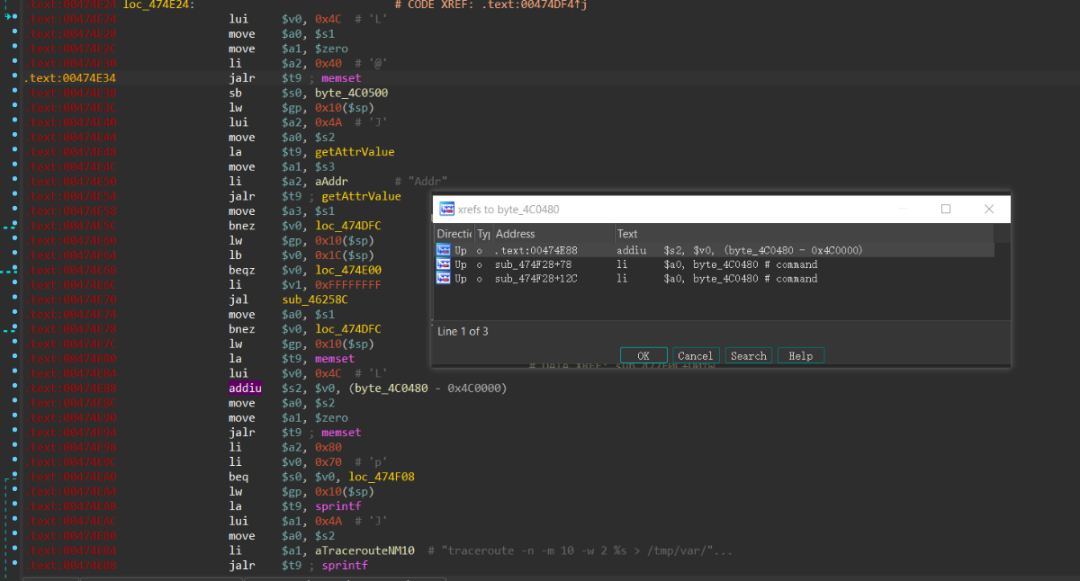This screenshot has width=1080, height=581.
Task: Click the xrefs dialog title icon
Action: point(447,209)
